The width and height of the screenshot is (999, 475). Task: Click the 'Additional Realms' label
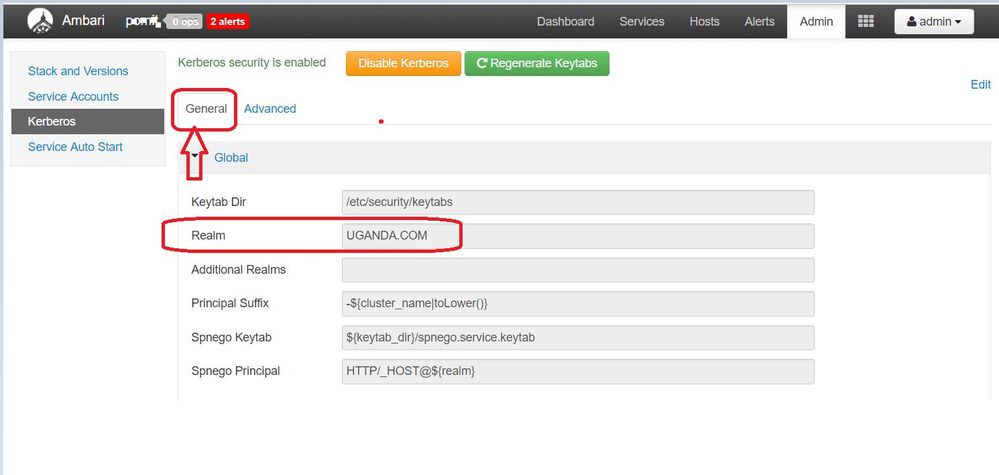coord(238,269)
